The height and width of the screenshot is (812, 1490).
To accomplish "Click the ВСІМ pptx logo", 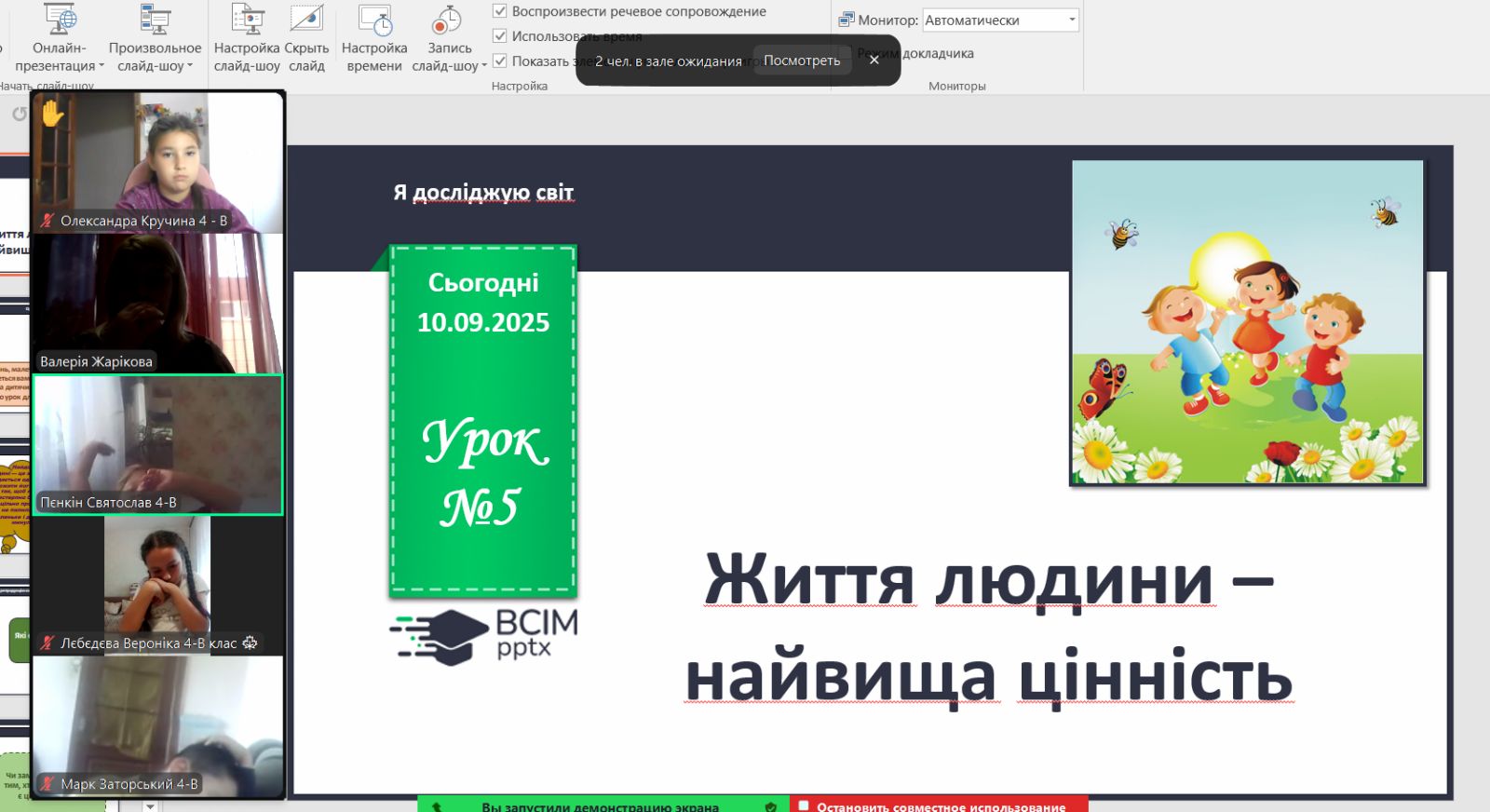I will [x=484, y=636].
